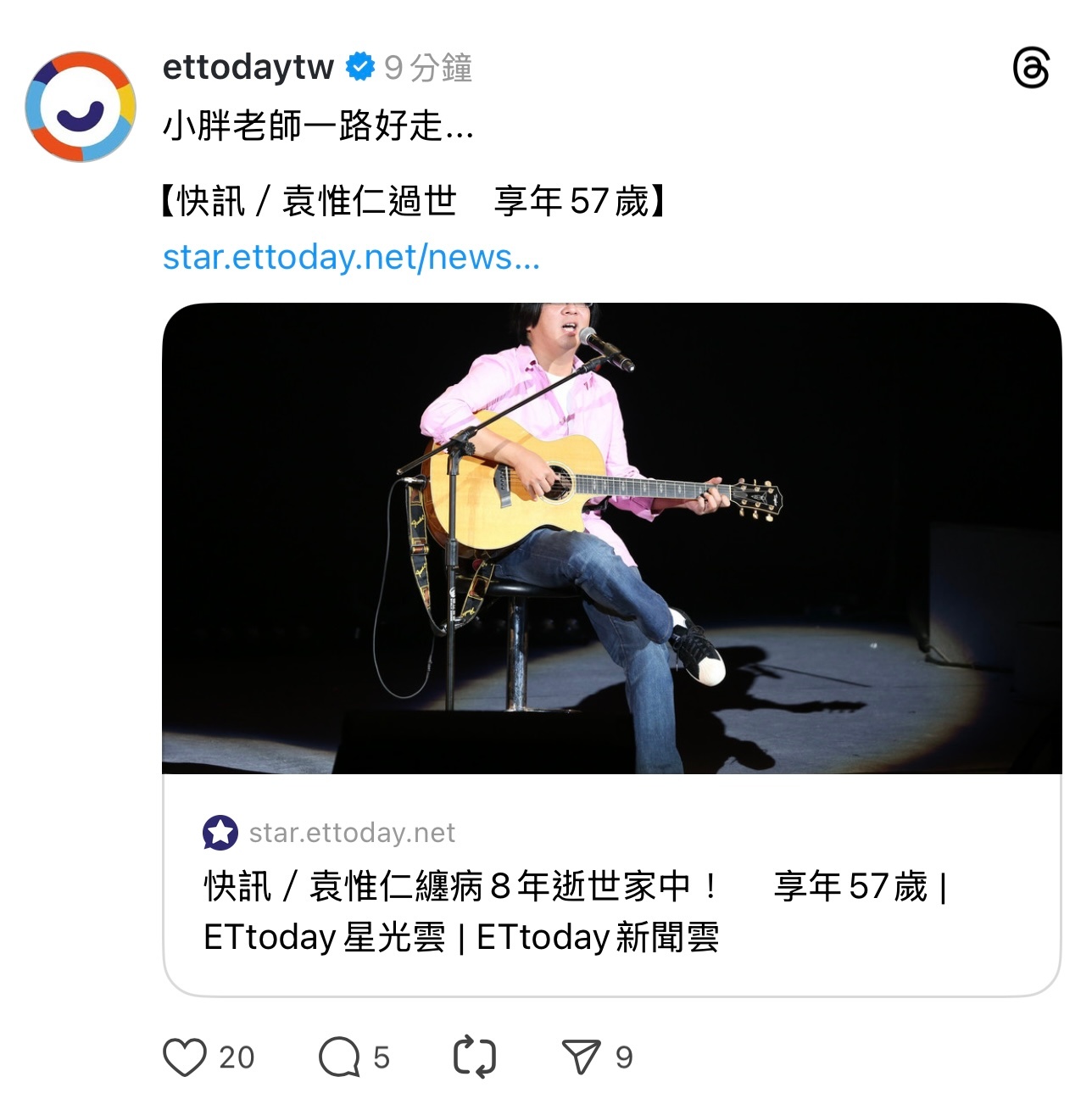Image resolution: width=1092 pixels, height=1099 pixels.
Task: Share the post with the paper-plane icon
Action: tap(582, 1057)
